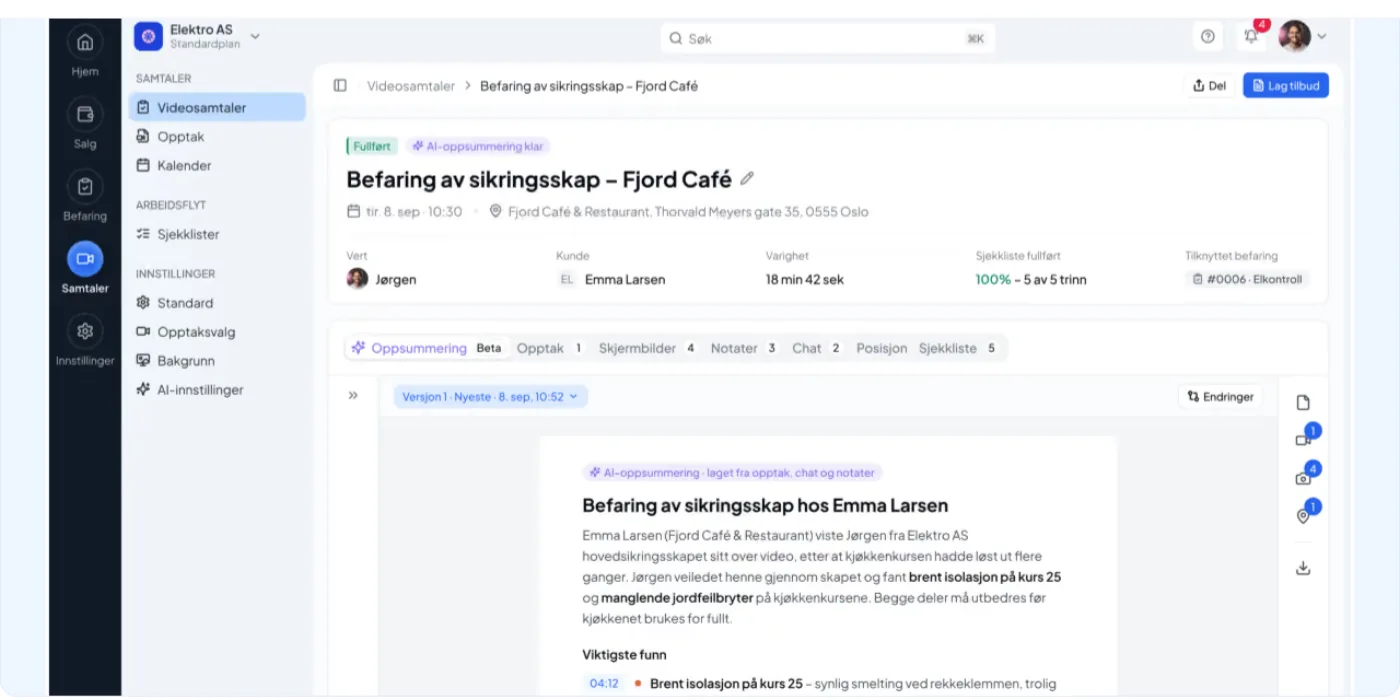Open the notifications bell
Image resolution: width=1400 pixels, height=700 pixels.
[1251, 37]
